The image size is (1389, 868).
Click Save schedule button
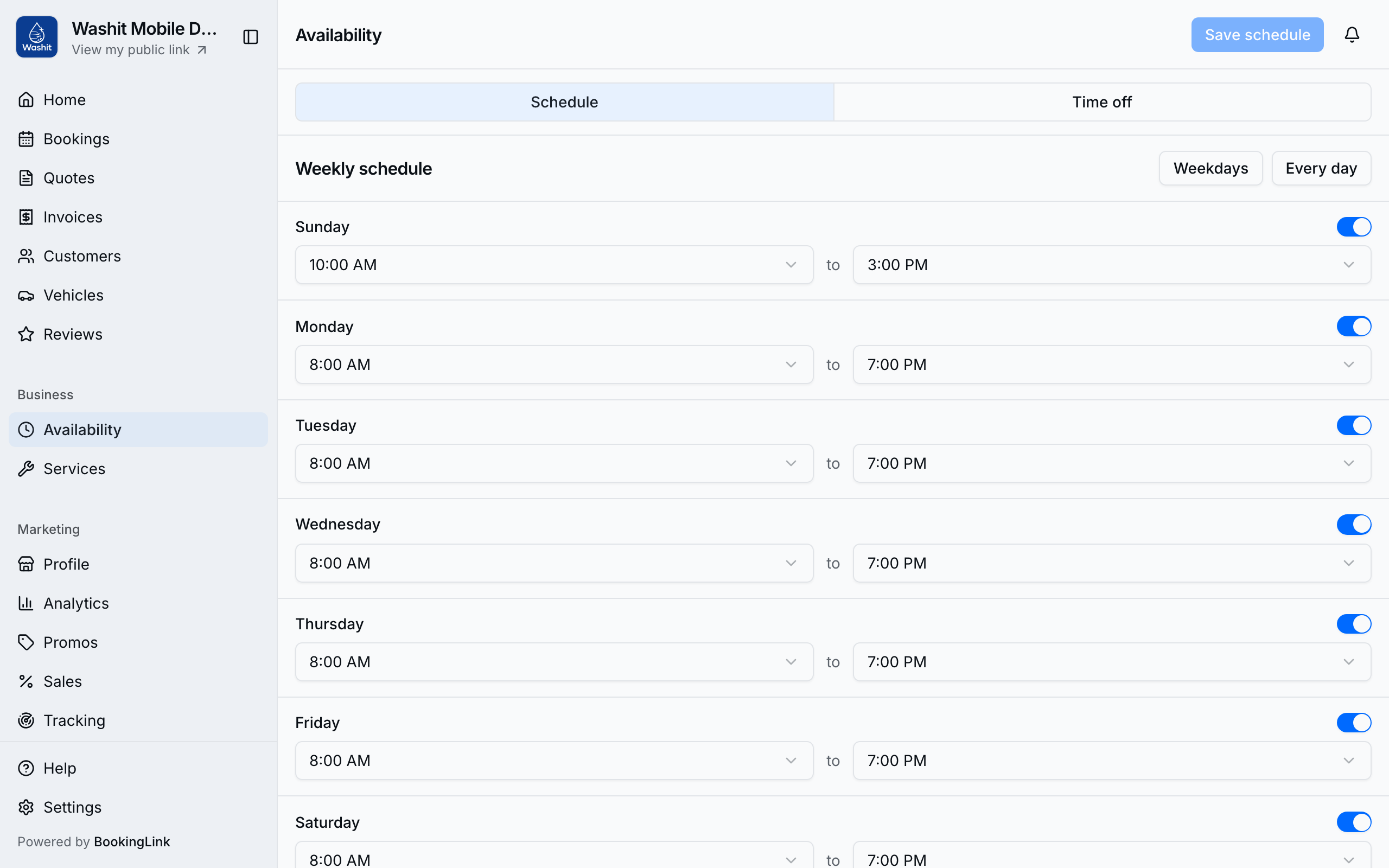(x=1257, y=34)
